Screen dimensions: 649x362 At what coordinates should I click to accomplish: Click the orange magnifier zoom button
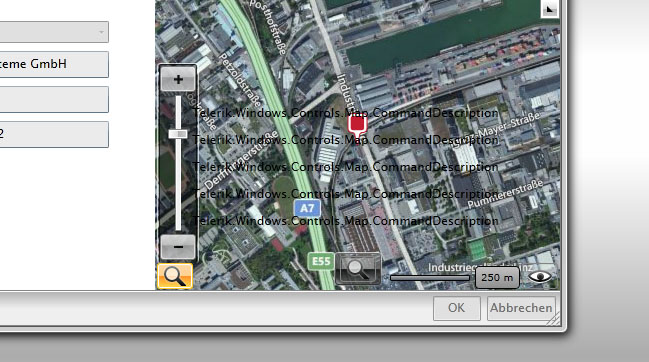pos(175,276)
